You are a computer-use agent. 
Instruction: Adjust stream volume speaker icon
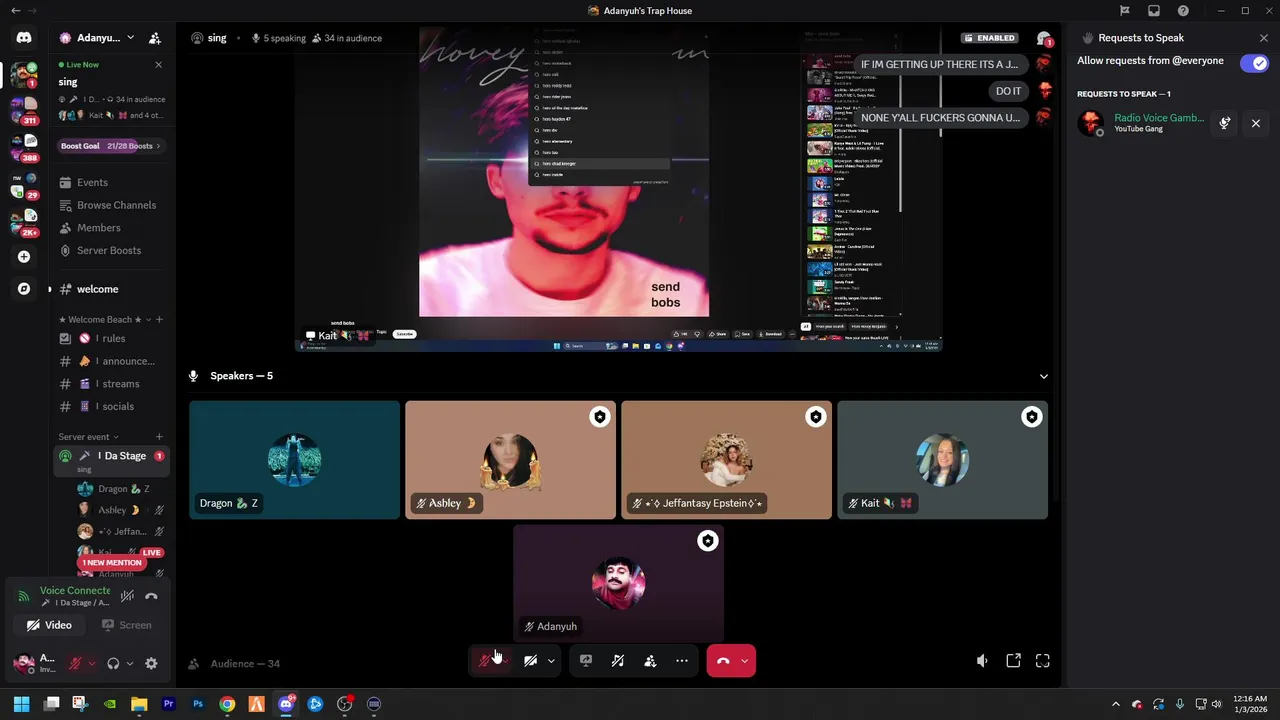click(x=982, y=661)
